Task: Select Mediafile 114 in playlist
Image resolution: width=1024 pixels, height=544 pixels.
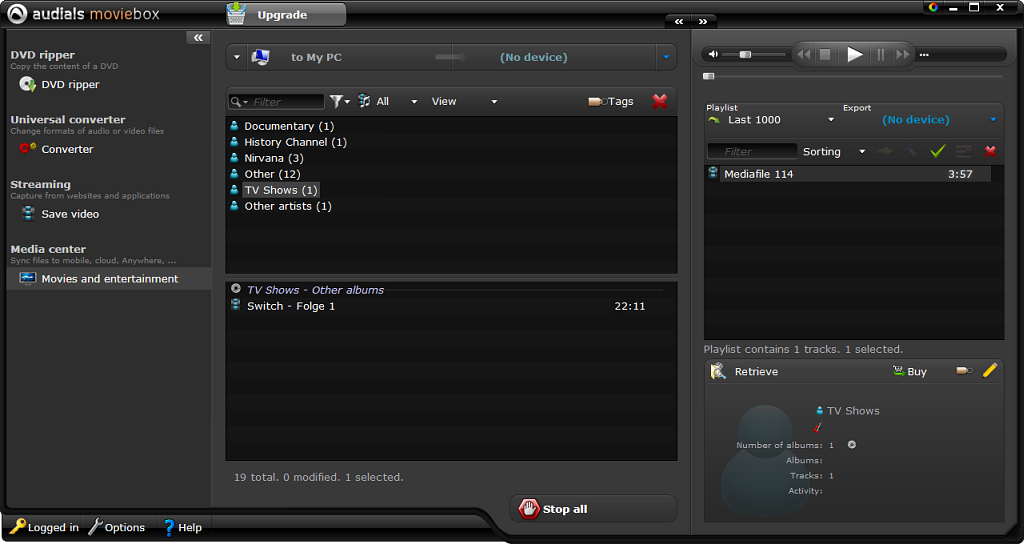Action: pyautogui.click(x=849, y=174)
